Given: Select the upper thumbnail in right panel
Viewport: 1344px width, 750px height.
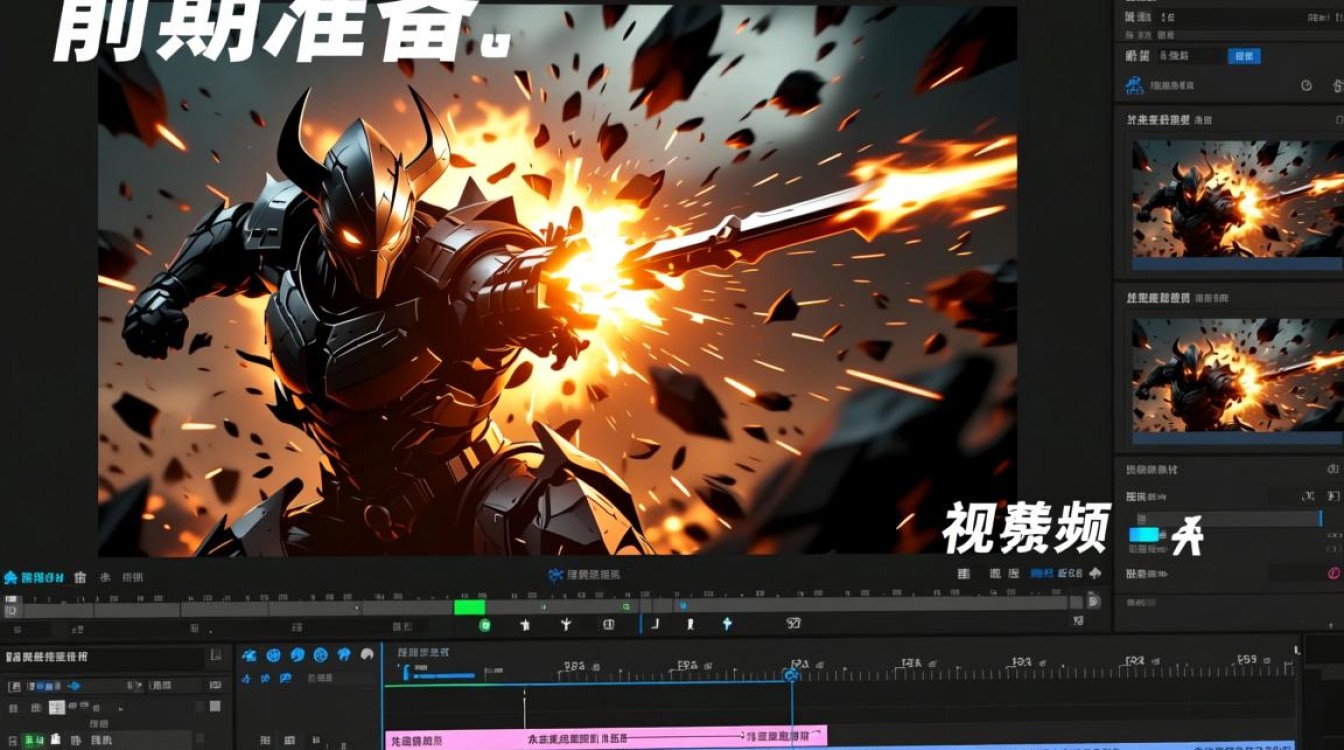Looking at the screenshot, I should tap(1238, 206).
